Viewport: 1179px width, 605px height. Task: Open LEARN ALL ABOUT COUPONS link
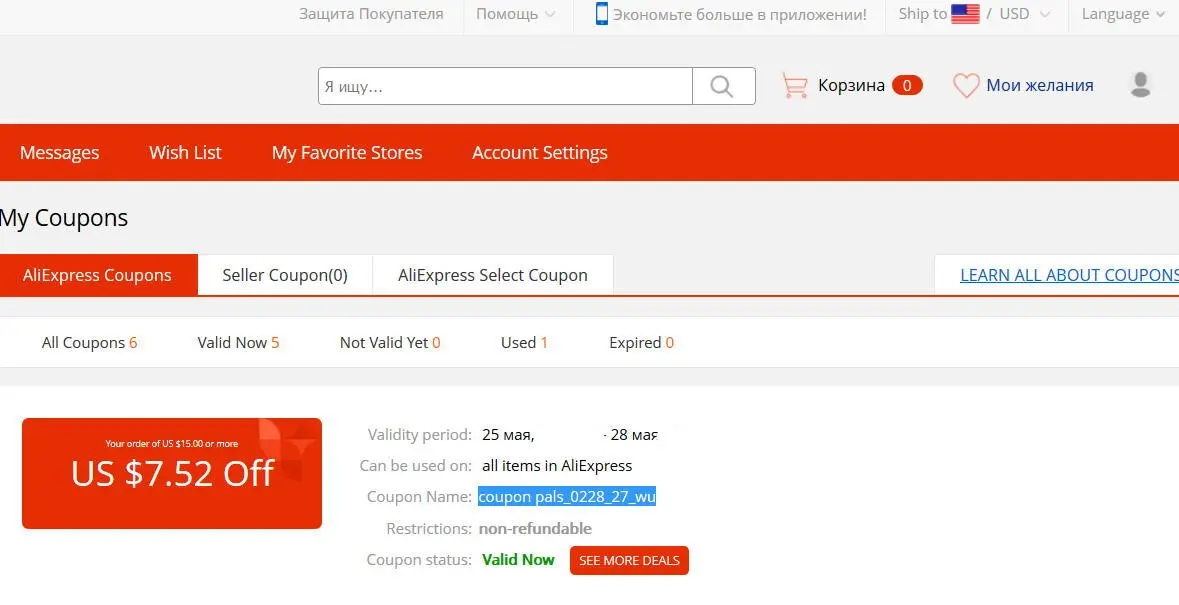[x=1069, y=275]
